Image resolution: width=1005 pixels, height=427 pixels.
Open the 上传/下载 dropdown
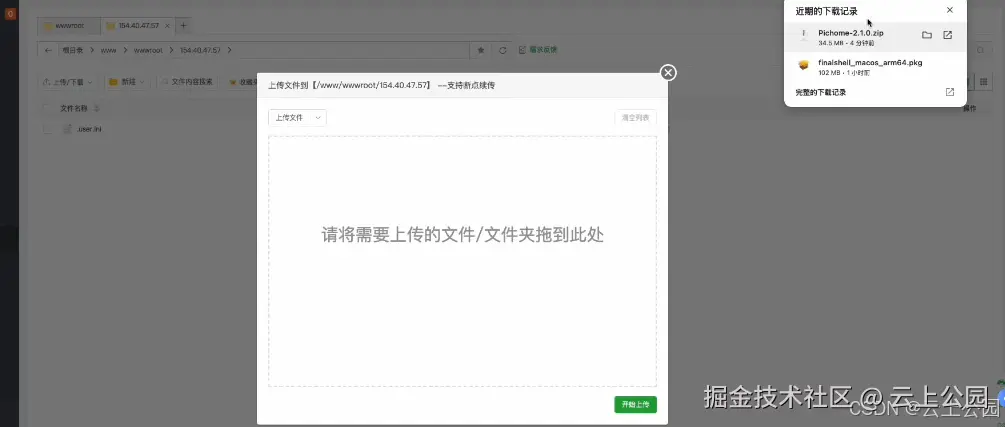[68, 82]
